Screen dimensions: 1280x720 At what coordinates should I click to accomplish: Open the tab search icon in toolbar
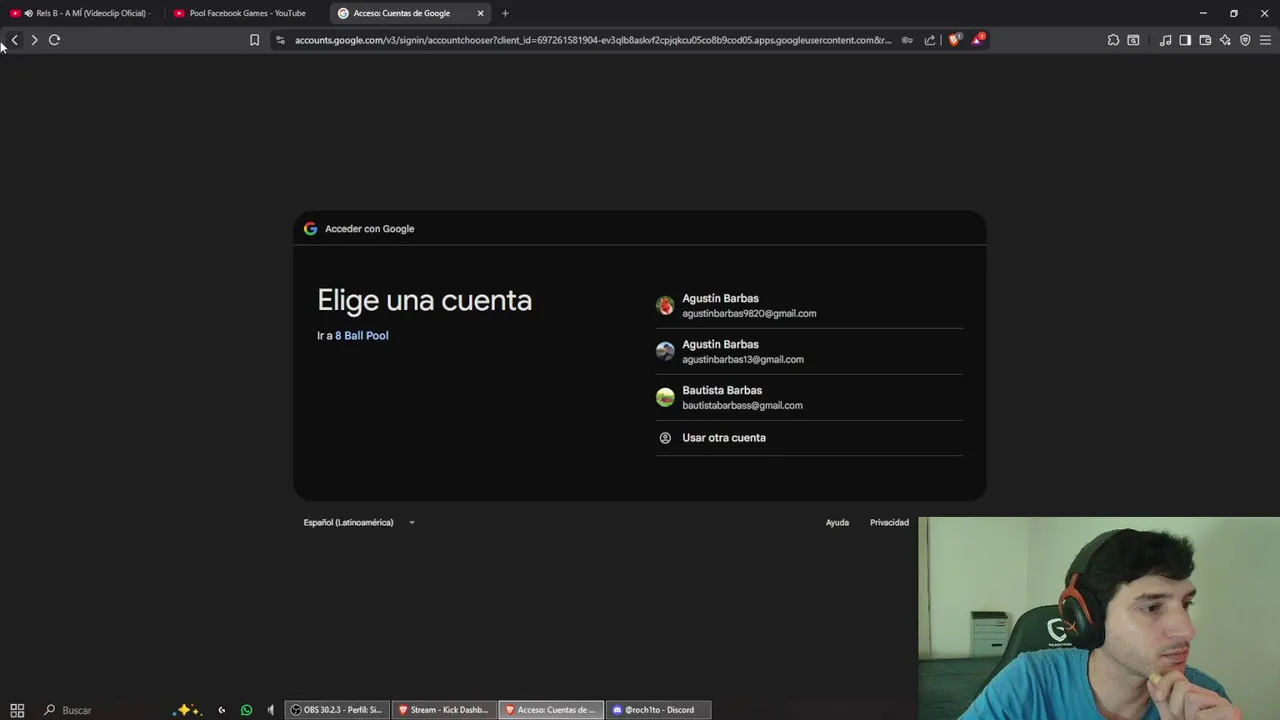(1133, 40)
